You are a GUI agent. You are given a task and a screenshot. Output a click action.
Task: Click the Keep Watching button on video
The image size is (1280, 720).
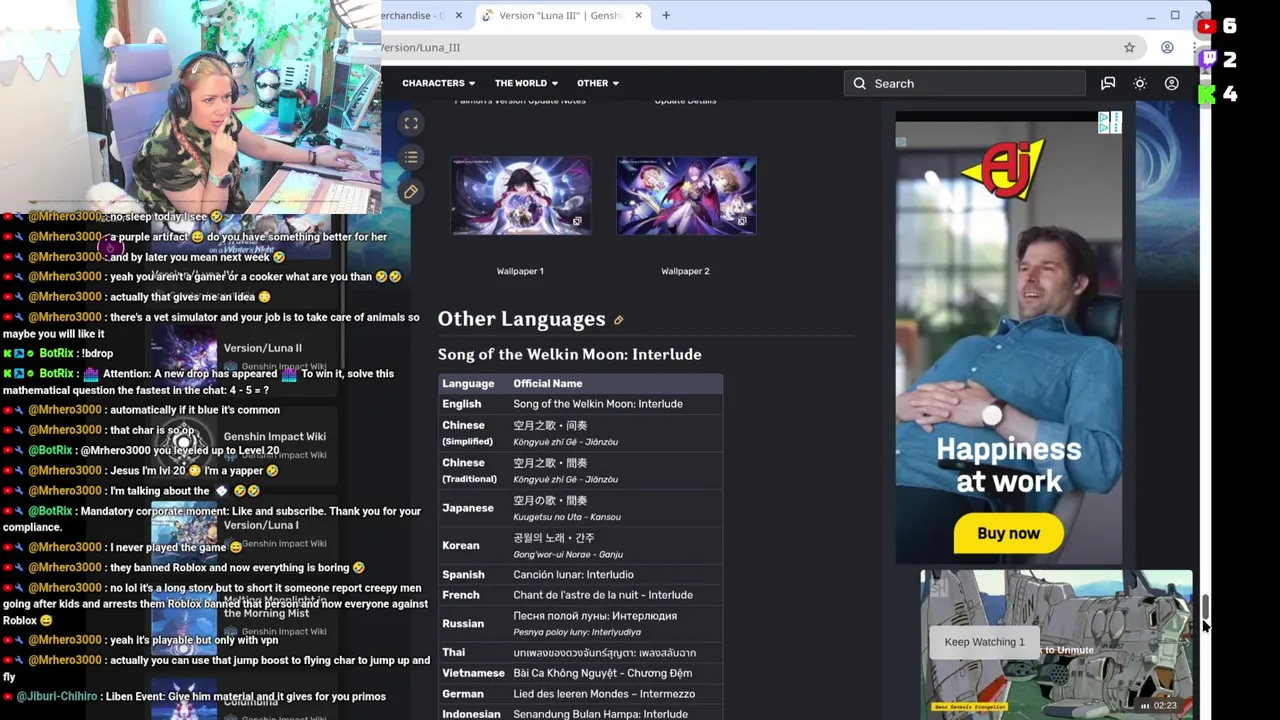point(985,642)
